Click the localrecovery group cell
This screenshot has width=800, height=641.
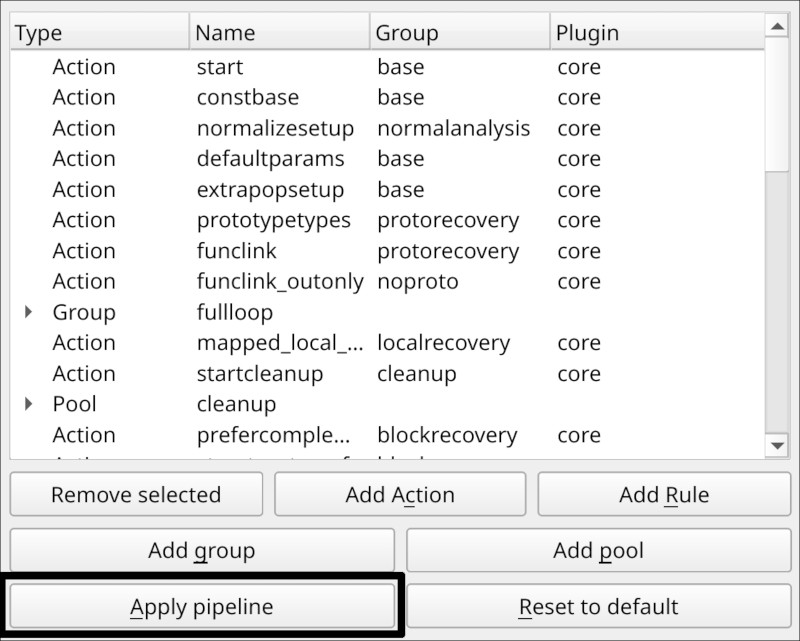(x=443, y=343)
